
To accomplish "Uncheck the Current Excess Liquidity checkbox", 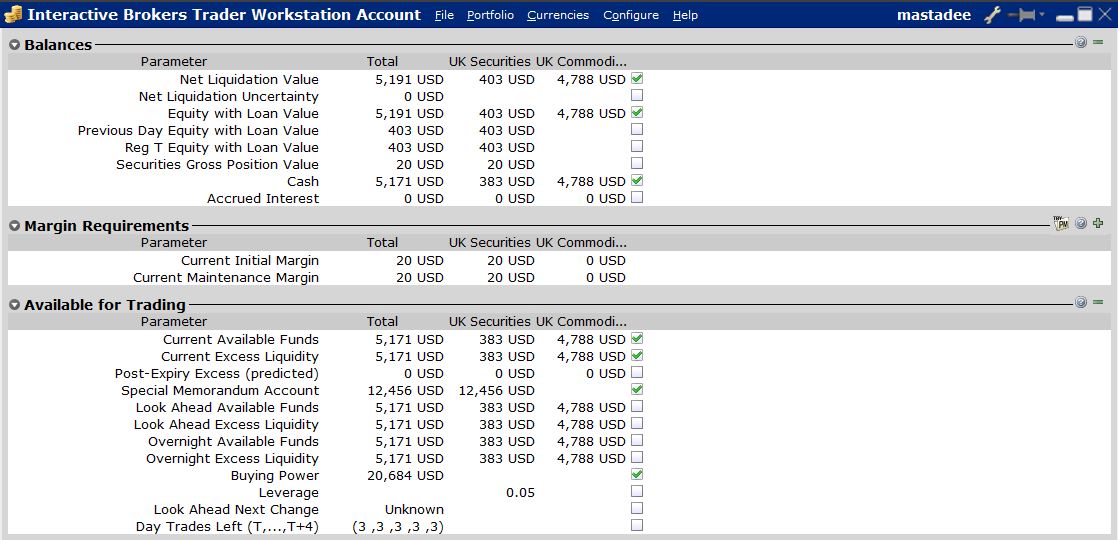I will coord(637,355).
